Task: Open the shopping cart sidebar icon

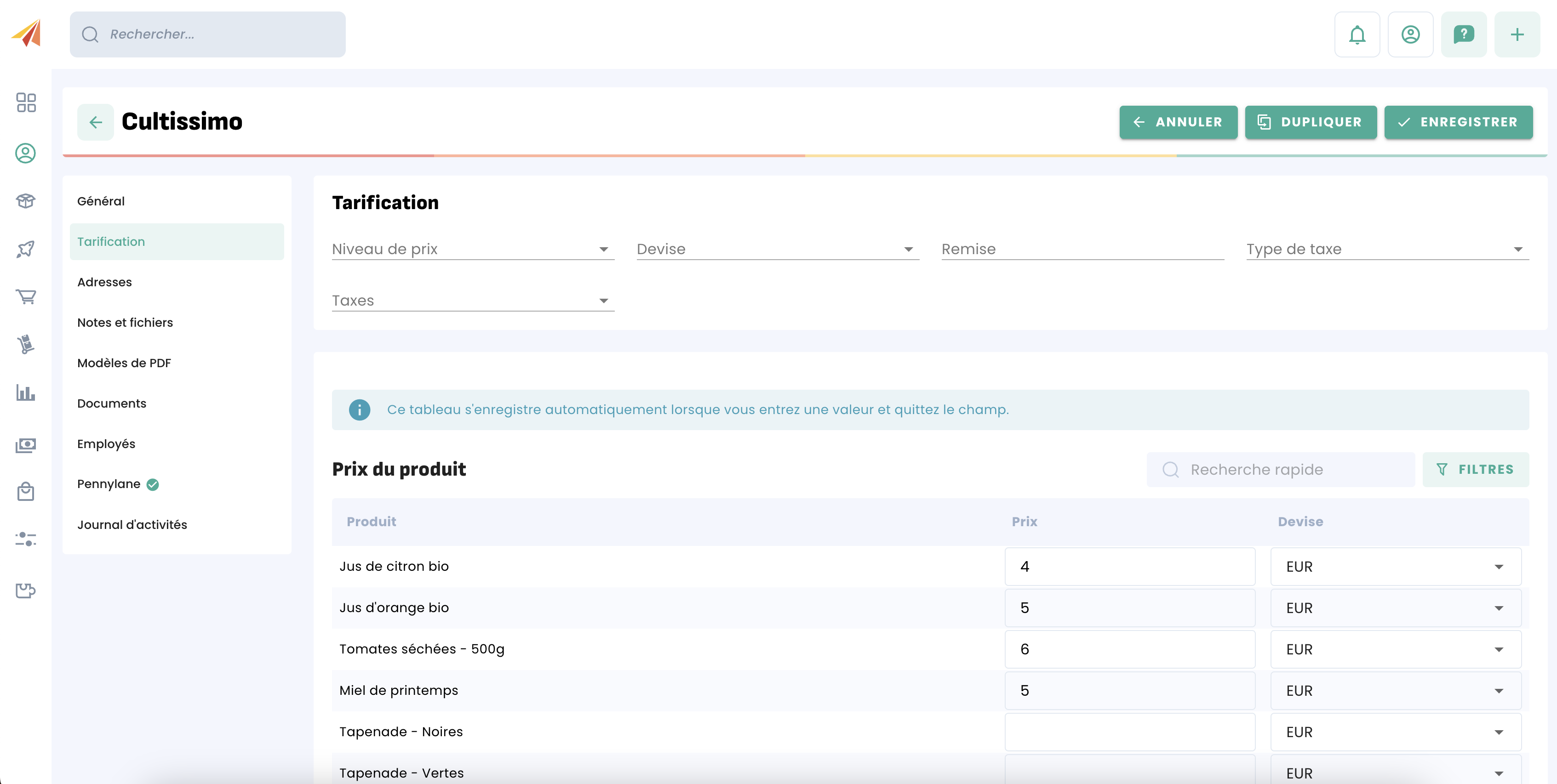Action: click(26, 296)
